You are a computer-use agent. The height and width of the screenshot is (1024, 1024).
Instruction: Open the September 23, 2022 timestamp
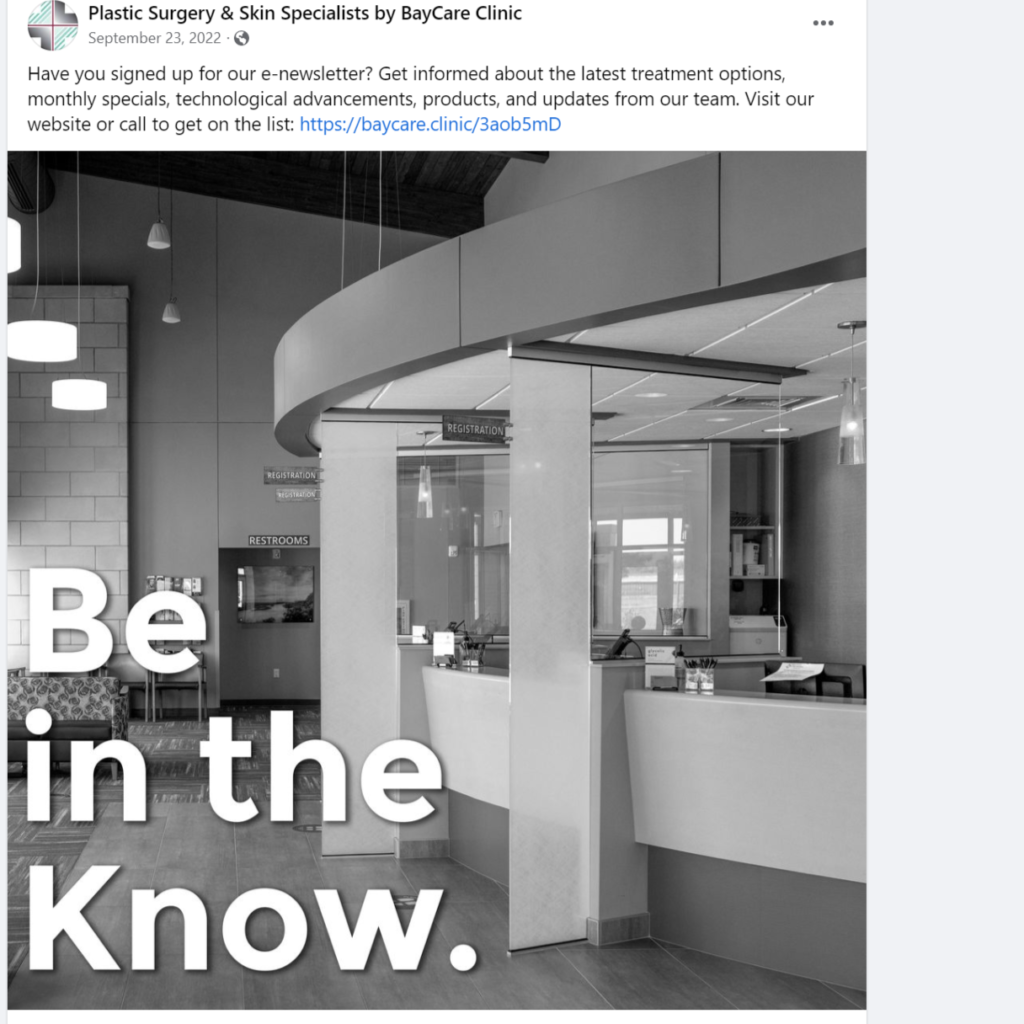coord(154,39)
